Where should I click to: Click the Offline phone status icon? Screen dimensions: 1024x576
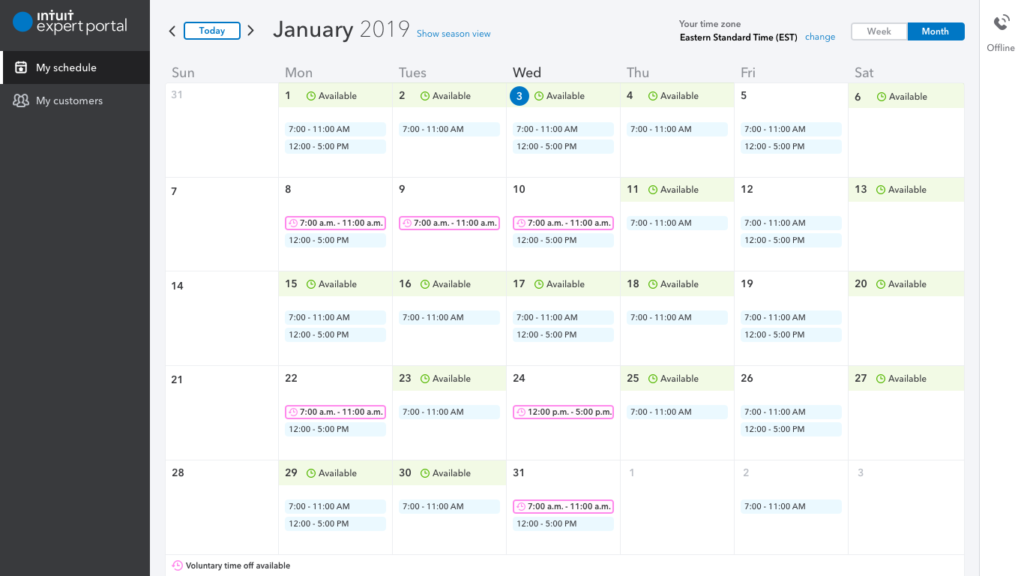coord(1001,24)
